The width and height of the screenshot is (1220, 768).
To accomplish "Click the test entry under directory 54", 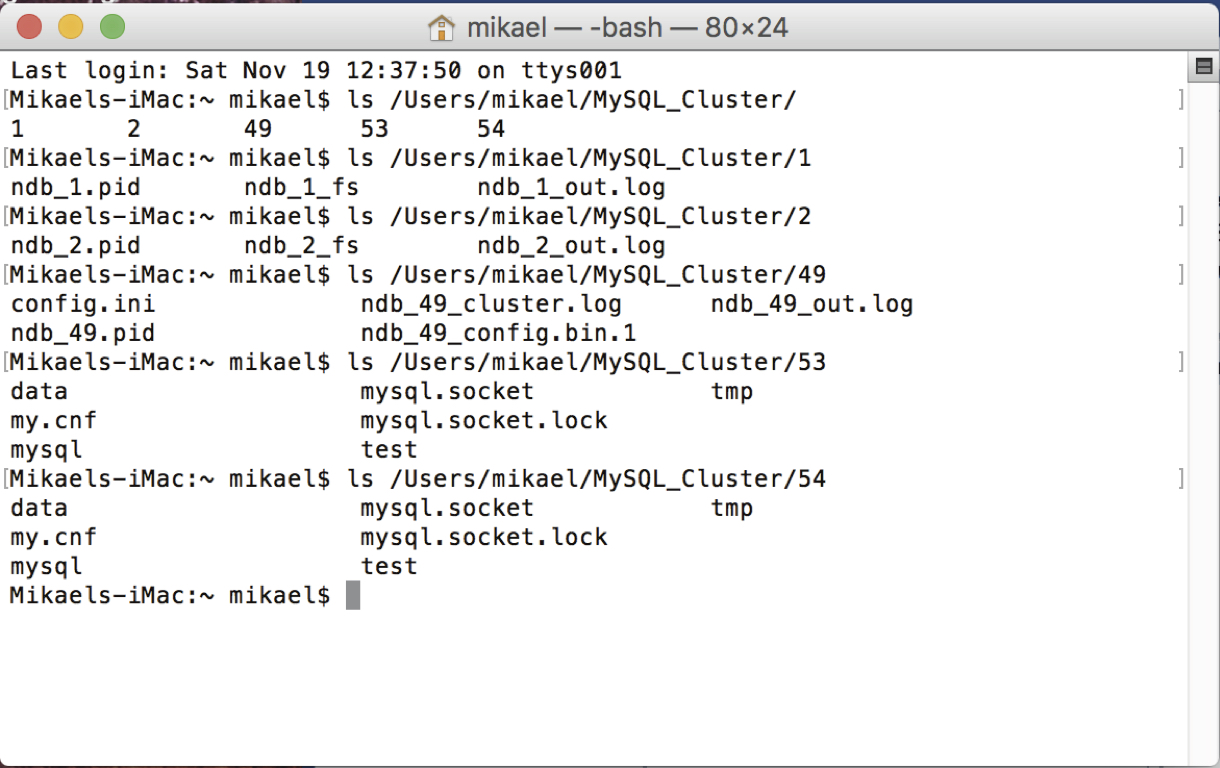I will pyautogui.click(x=388, y=566).
